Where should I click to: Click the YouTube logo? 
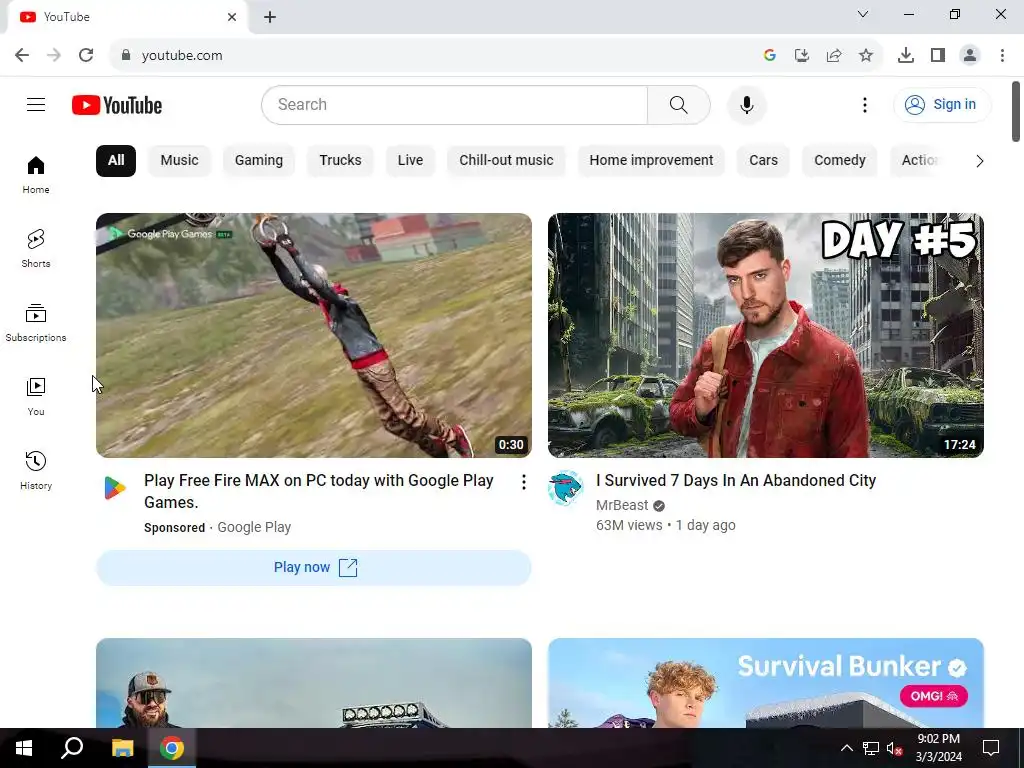coord(117,105)
